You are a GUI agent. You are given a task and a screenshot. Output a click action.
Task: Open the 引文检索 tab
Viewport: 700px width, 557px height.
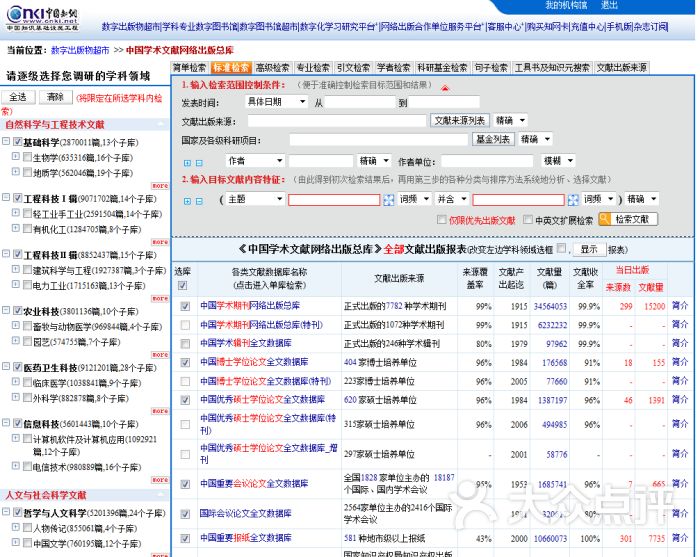tap(354, 67)
